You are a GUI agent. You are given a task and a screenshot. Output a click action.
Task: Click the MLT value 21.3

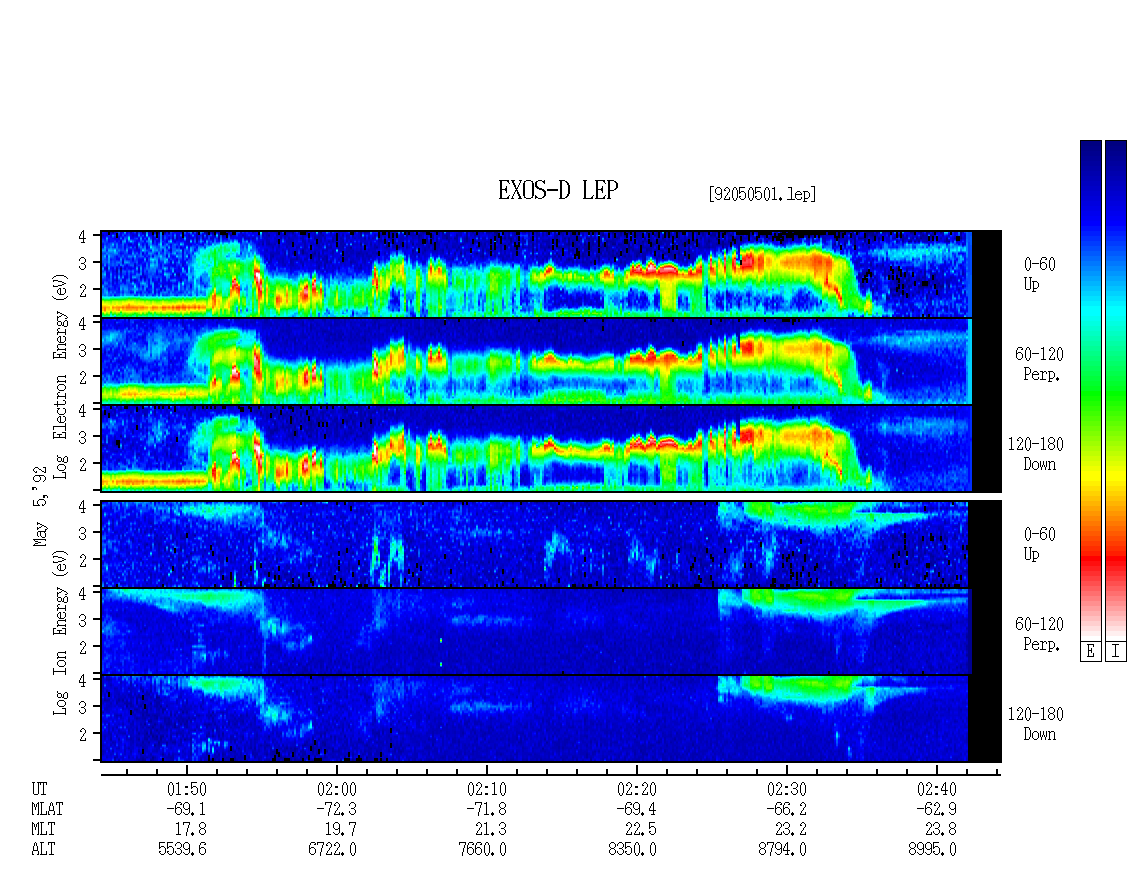[x=490, y=830]
